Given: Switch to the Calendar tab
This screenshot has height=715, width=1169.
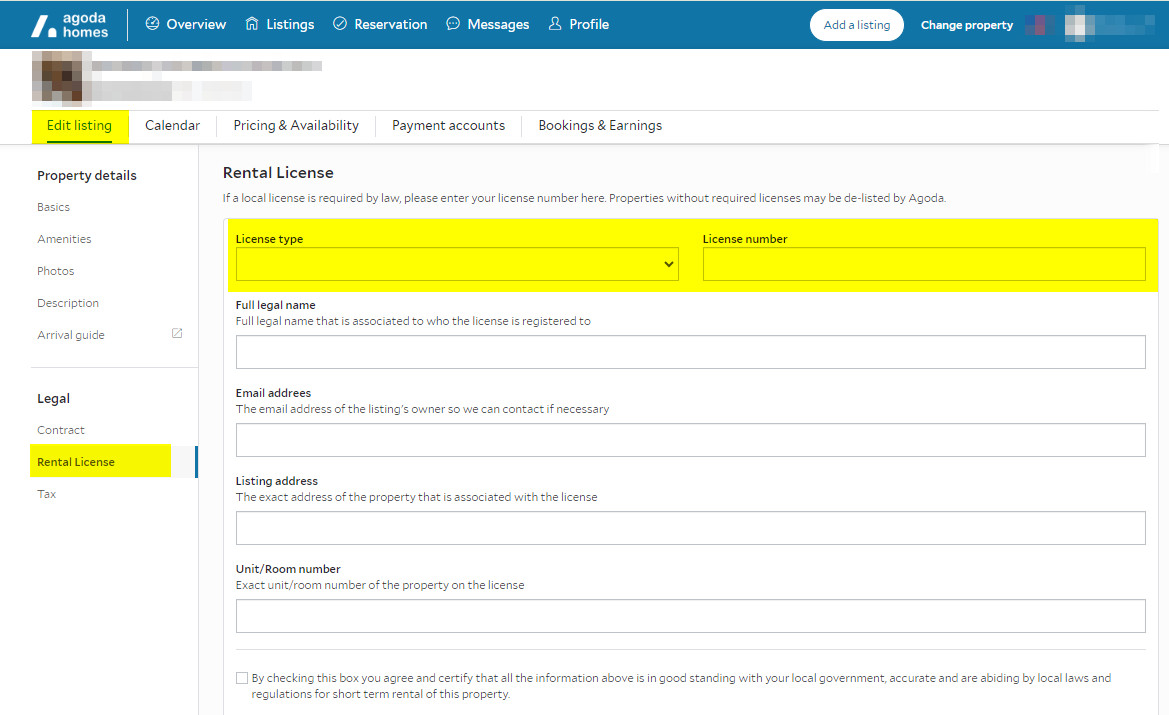Looking at the screenshot, I should click(172, 126).
